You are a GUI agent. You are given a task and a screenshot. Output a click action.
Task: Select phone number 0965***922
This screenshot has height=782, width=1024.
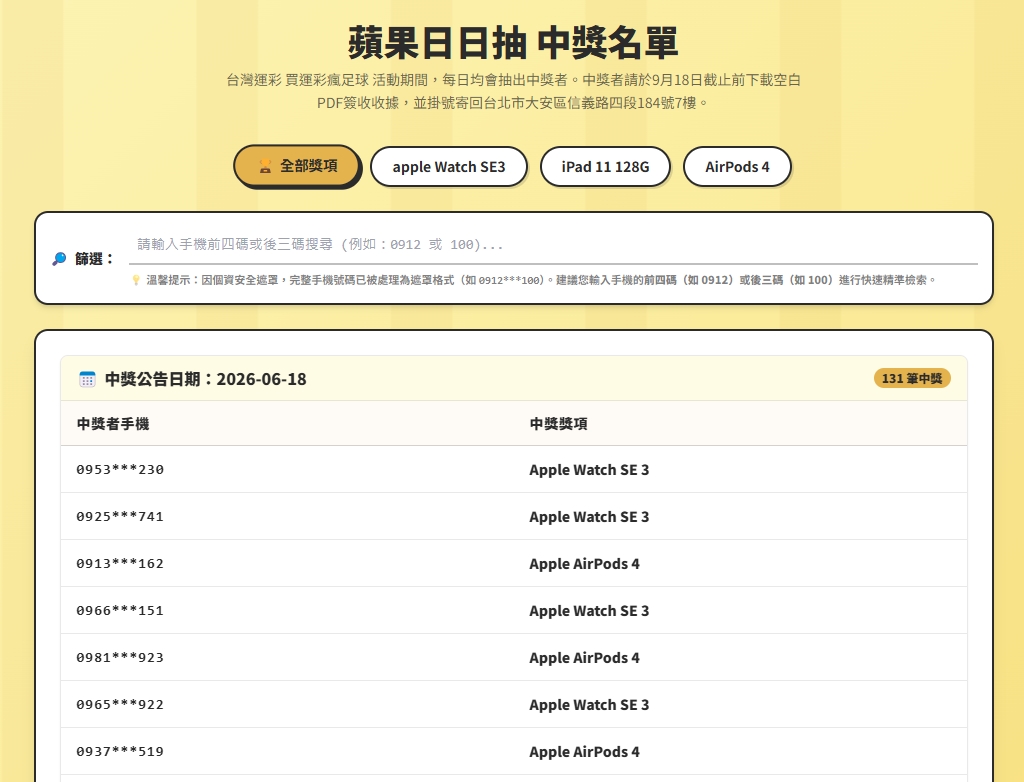point(120,705)
